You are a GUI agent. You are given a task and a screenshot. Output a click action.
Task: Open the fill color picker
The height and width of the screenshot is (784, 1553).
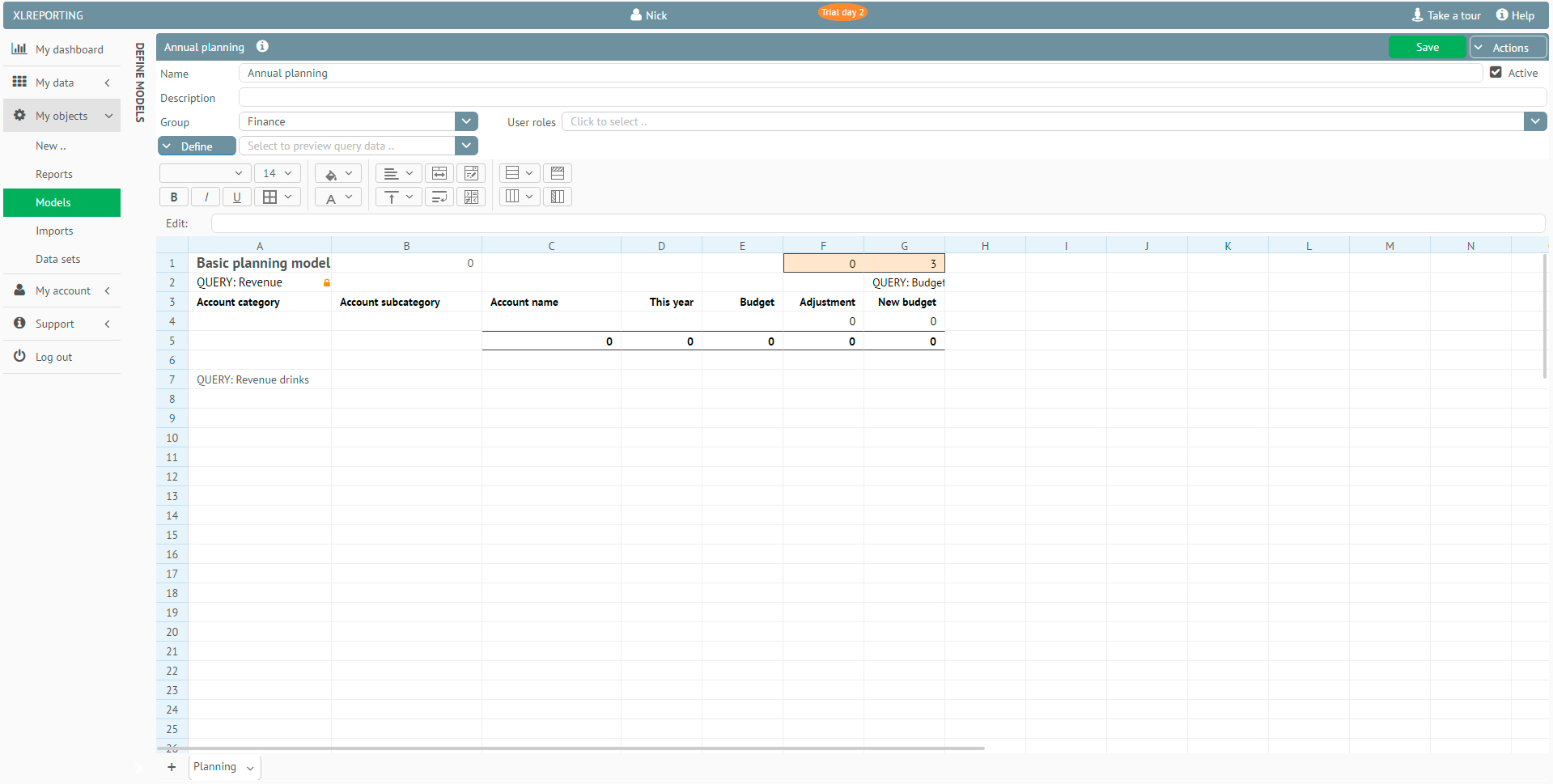coord(337,174)
